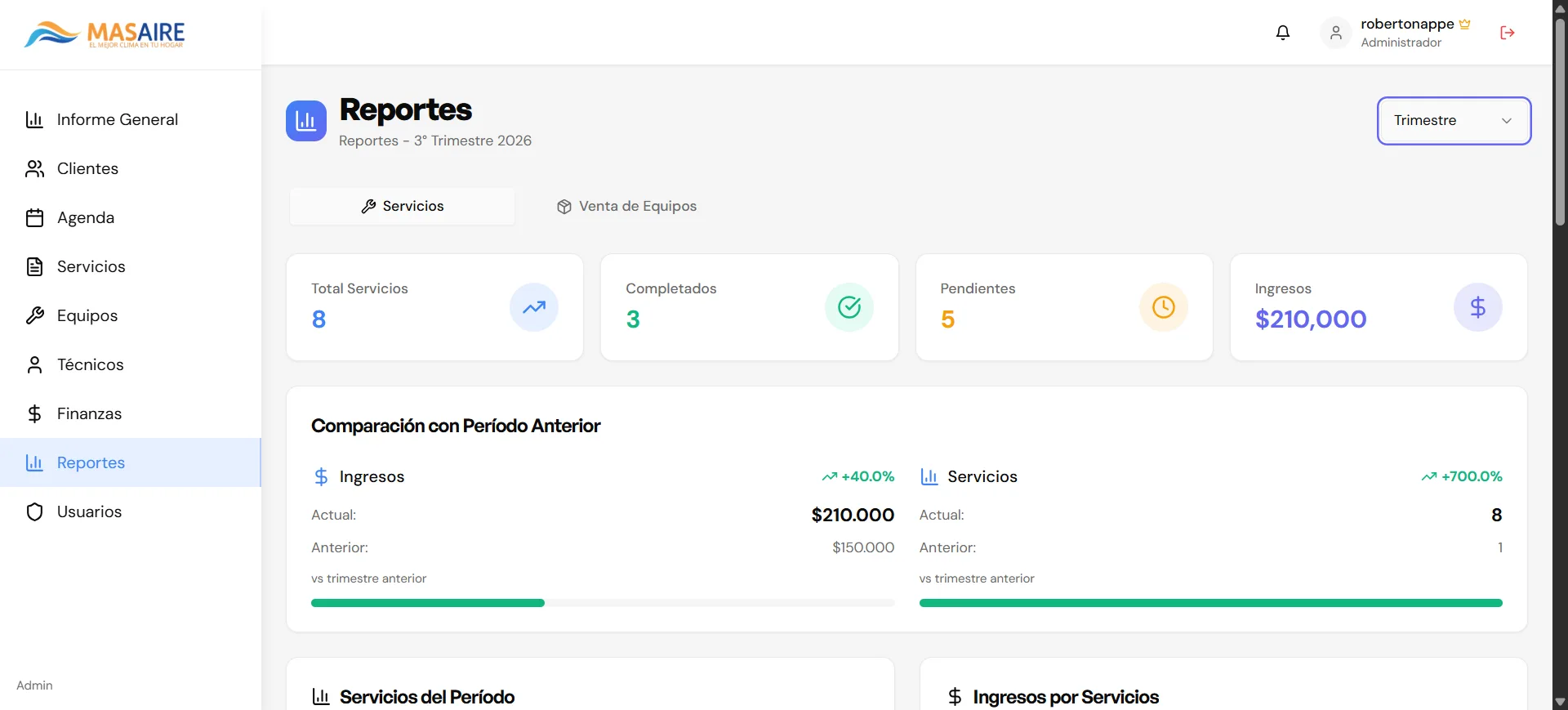The width and height of the screenshot is (1568, 710).
Task: Open Finanzas from the sidebar
Action: pos(131,414)
